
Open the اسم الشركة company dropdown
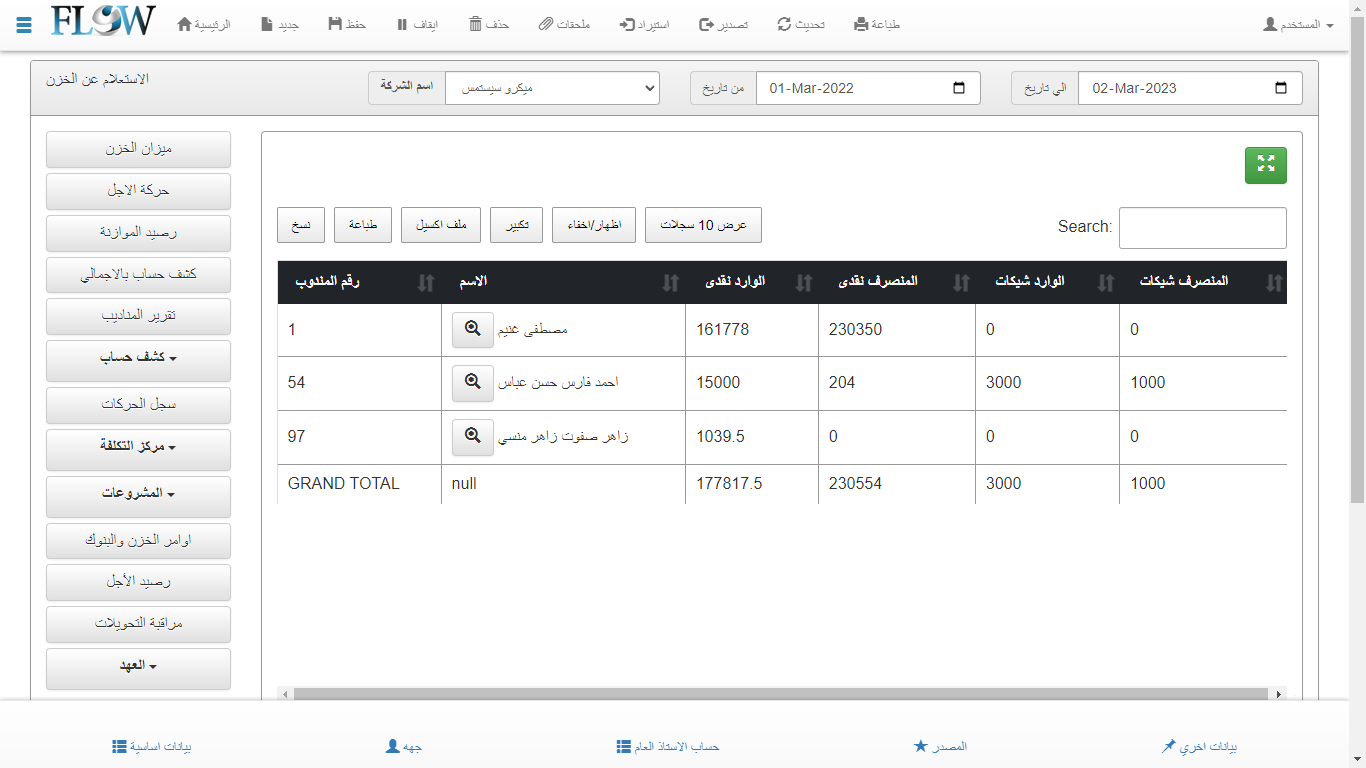pyautogui.click(x=552, y=88)
